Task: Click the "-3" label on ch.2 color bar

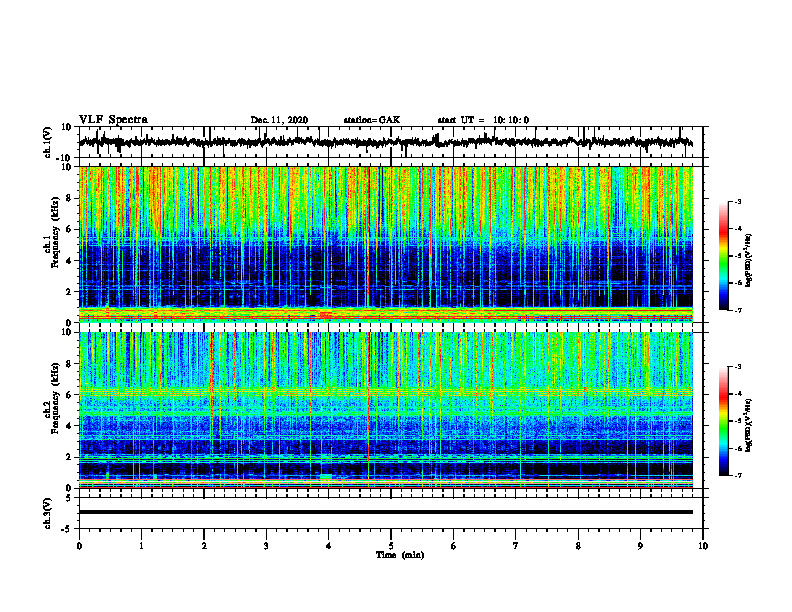Action: [738, 367]
